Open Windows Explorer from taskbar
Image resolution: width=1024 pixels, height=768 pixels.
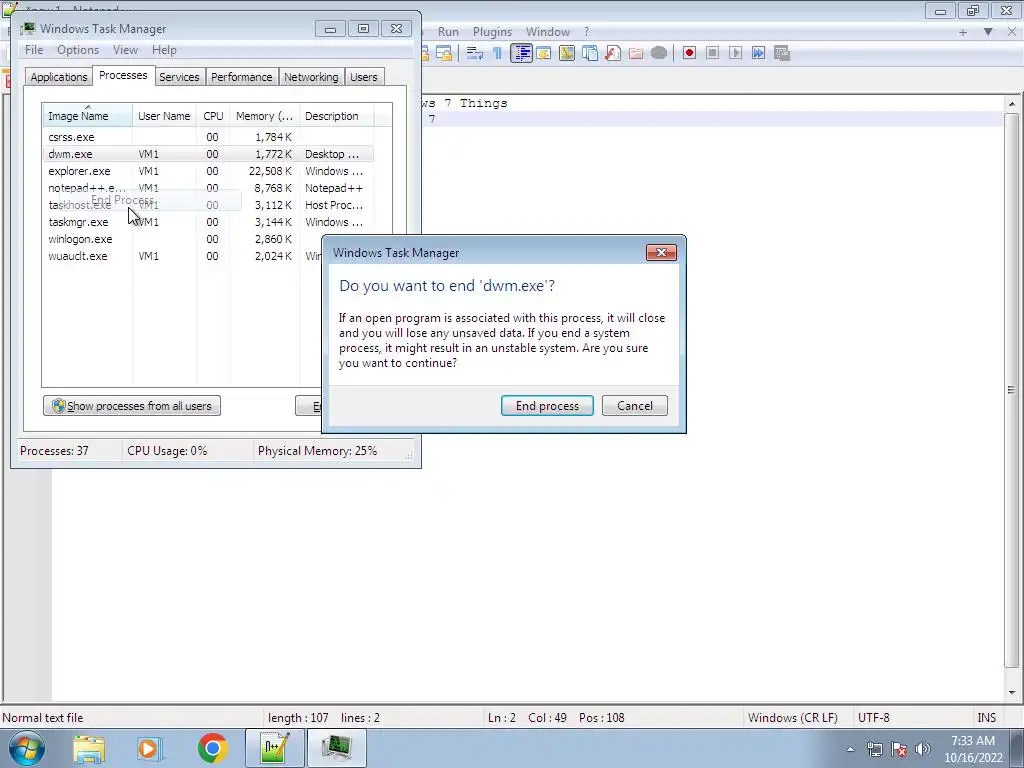pos(89,748)
